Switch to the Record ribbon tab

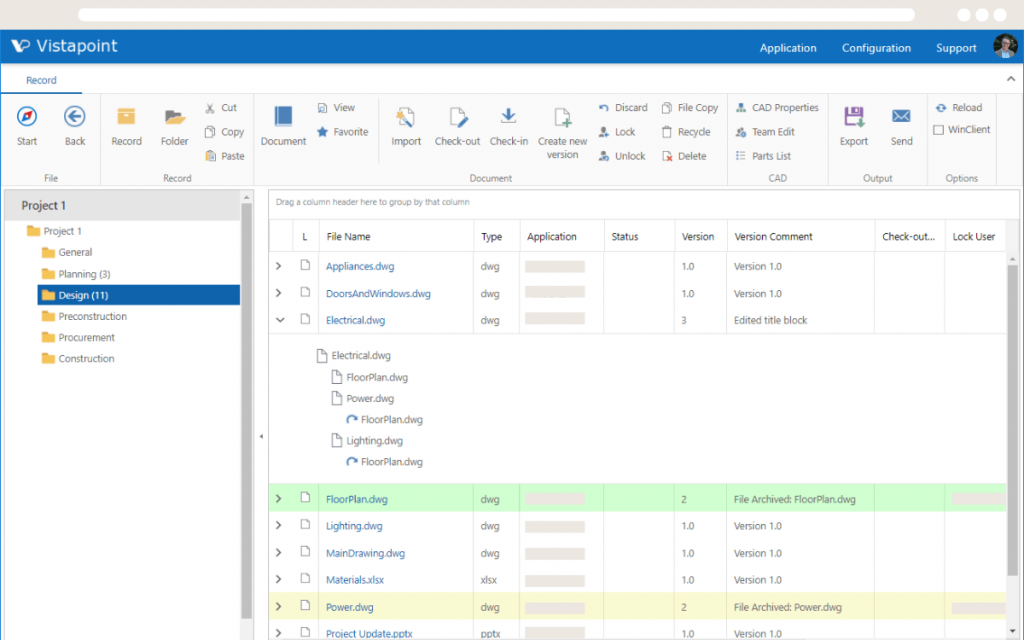[41, 80]
